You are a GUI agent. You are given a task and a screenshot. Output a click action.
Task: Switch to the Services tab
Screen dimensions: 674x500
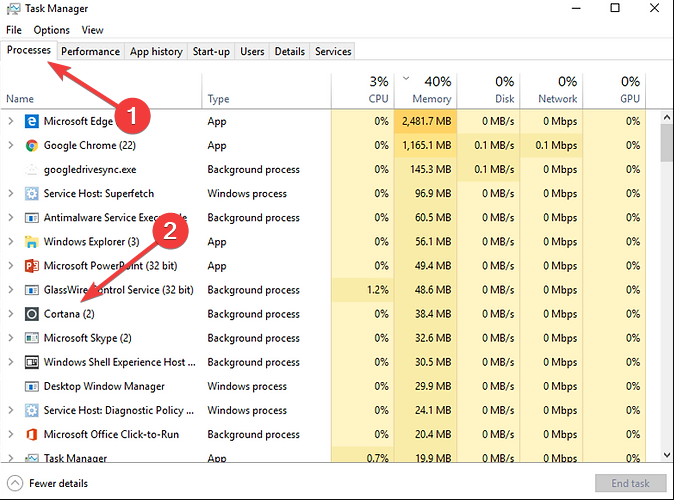tap(333, 52)
